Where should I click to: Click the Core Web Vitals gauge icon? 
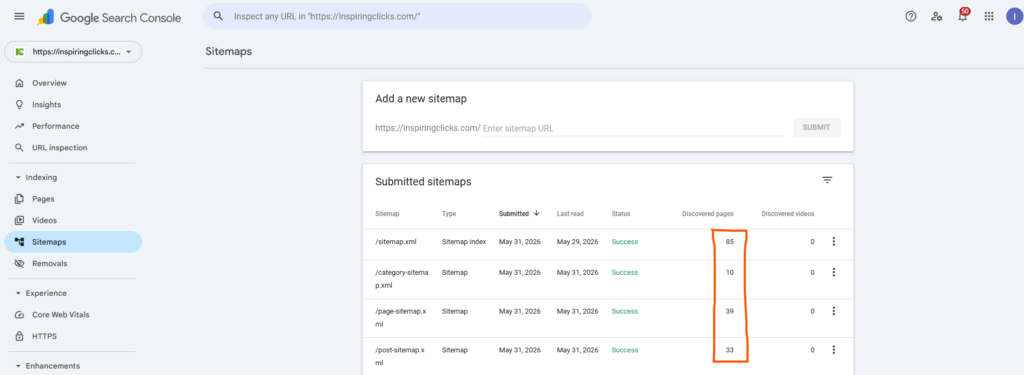point(19,314)
